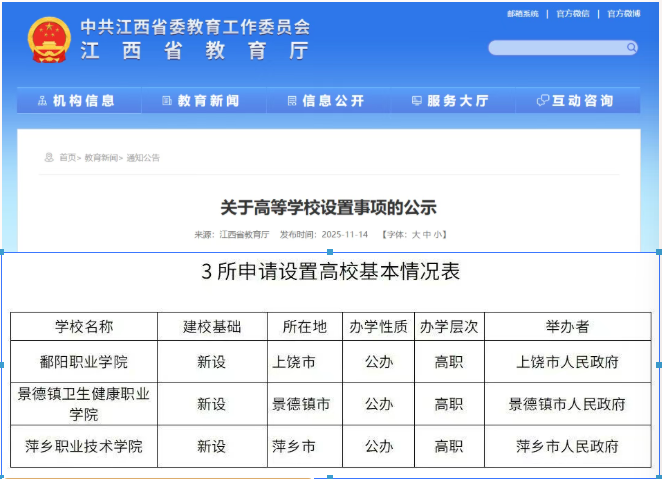Click the 建校基础 column header

coord(212,327)
